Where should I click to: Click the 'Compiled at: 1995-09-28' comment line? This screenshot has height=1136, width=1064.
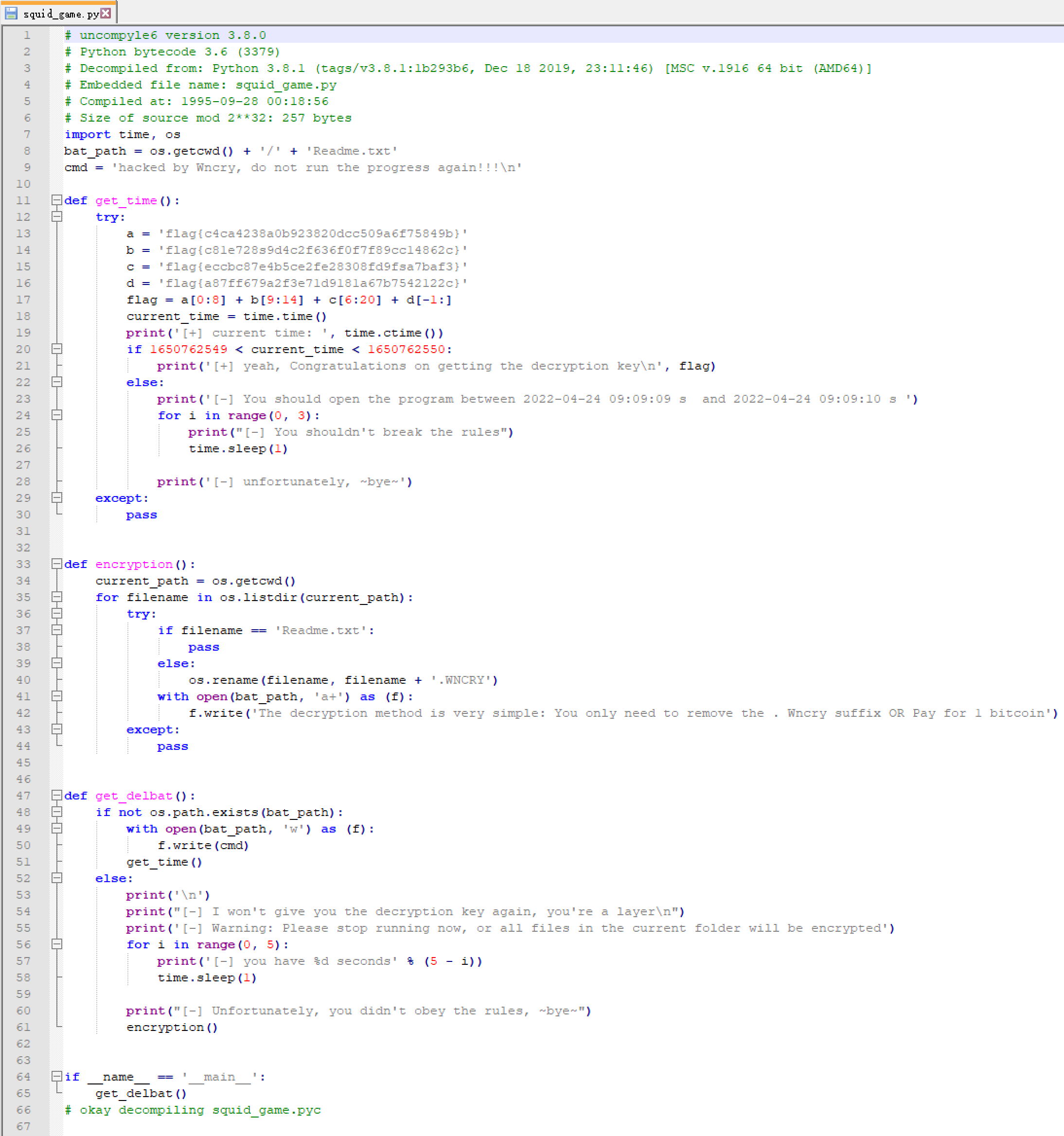pos(196,101)
